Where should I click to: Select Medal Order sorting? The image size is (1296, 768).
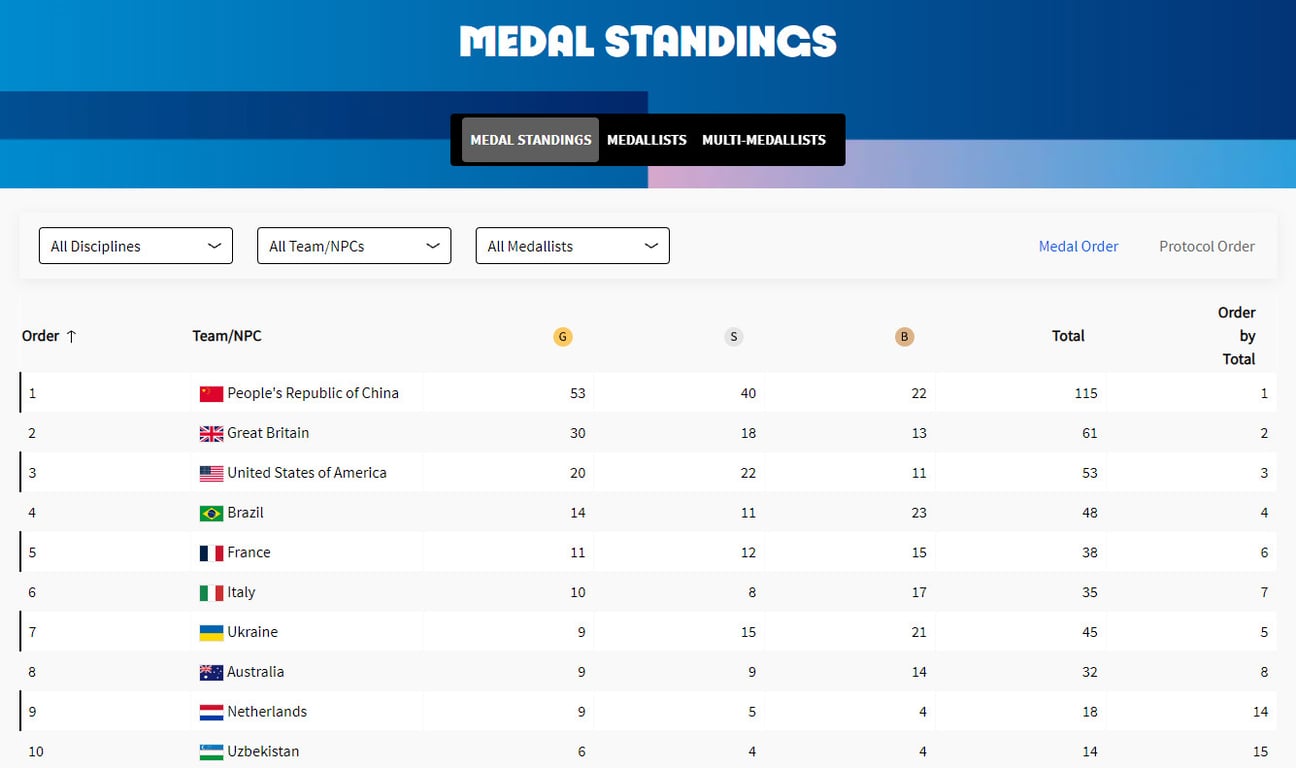(x=1078, y=246)
